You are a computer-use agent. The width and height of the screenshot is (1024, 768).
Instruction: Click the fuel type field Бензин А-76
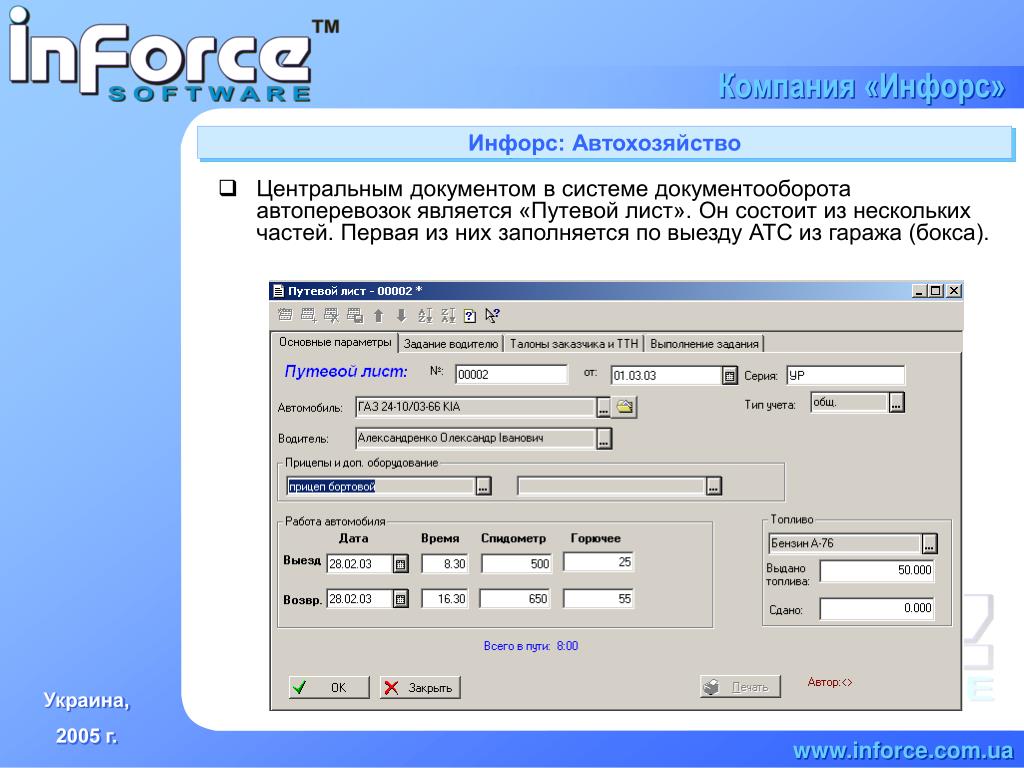(845, 543)
